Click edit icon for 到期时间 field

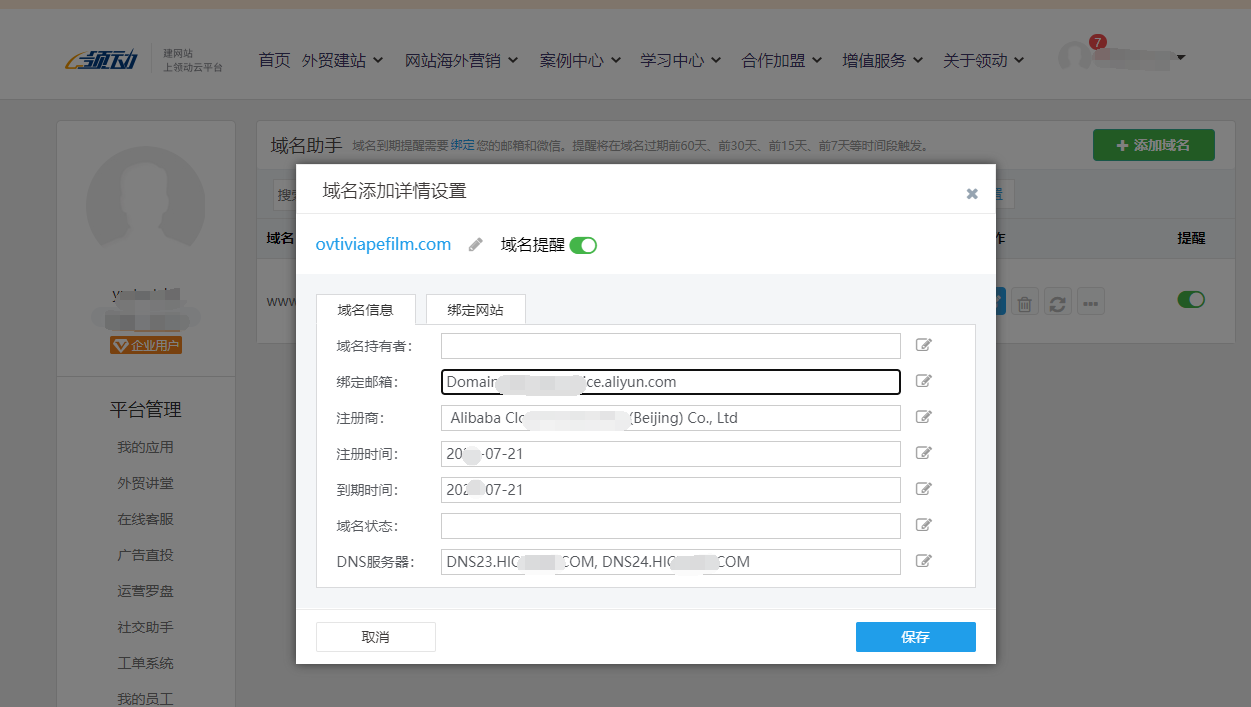click(924, 489)
